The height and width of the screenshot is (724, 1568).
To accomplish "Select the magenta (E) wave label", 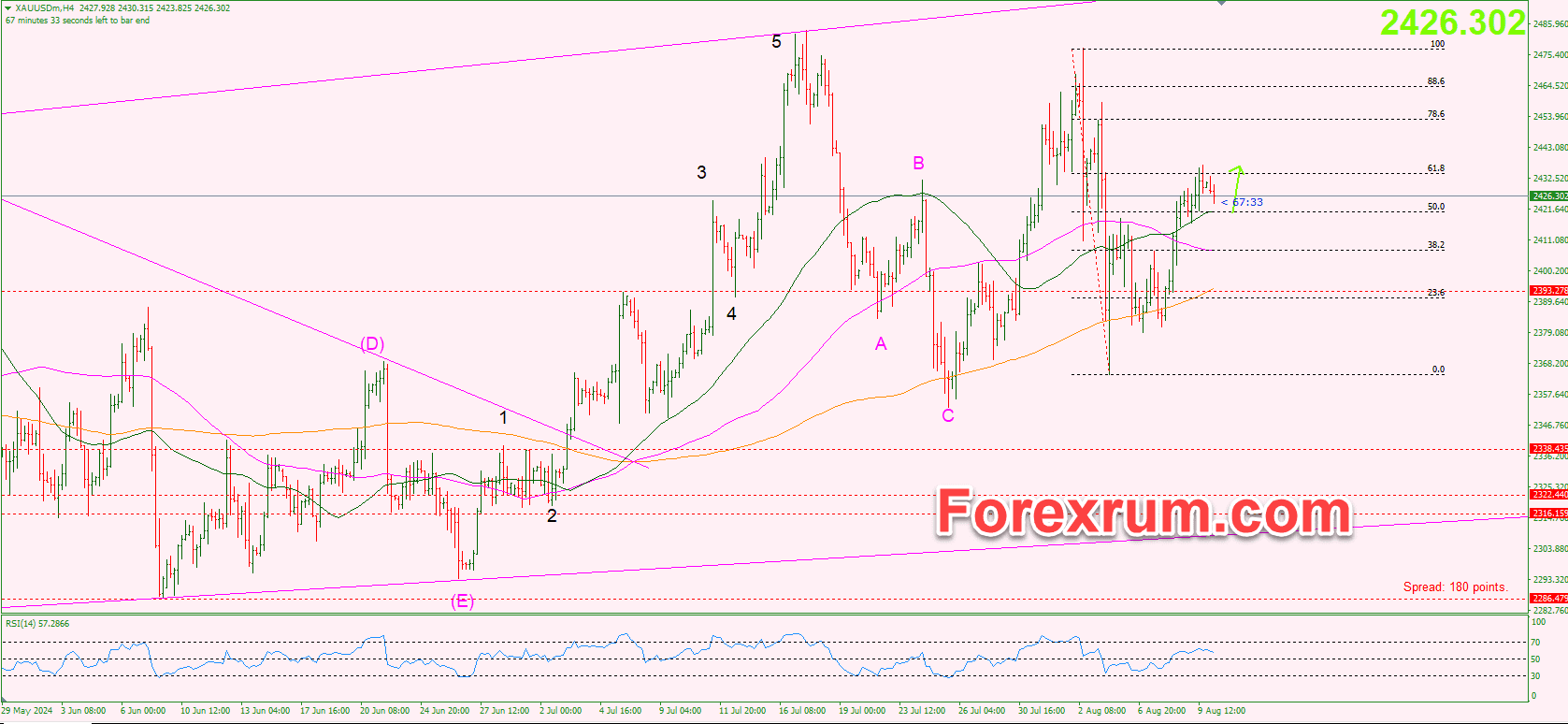I will pos(462,601).
